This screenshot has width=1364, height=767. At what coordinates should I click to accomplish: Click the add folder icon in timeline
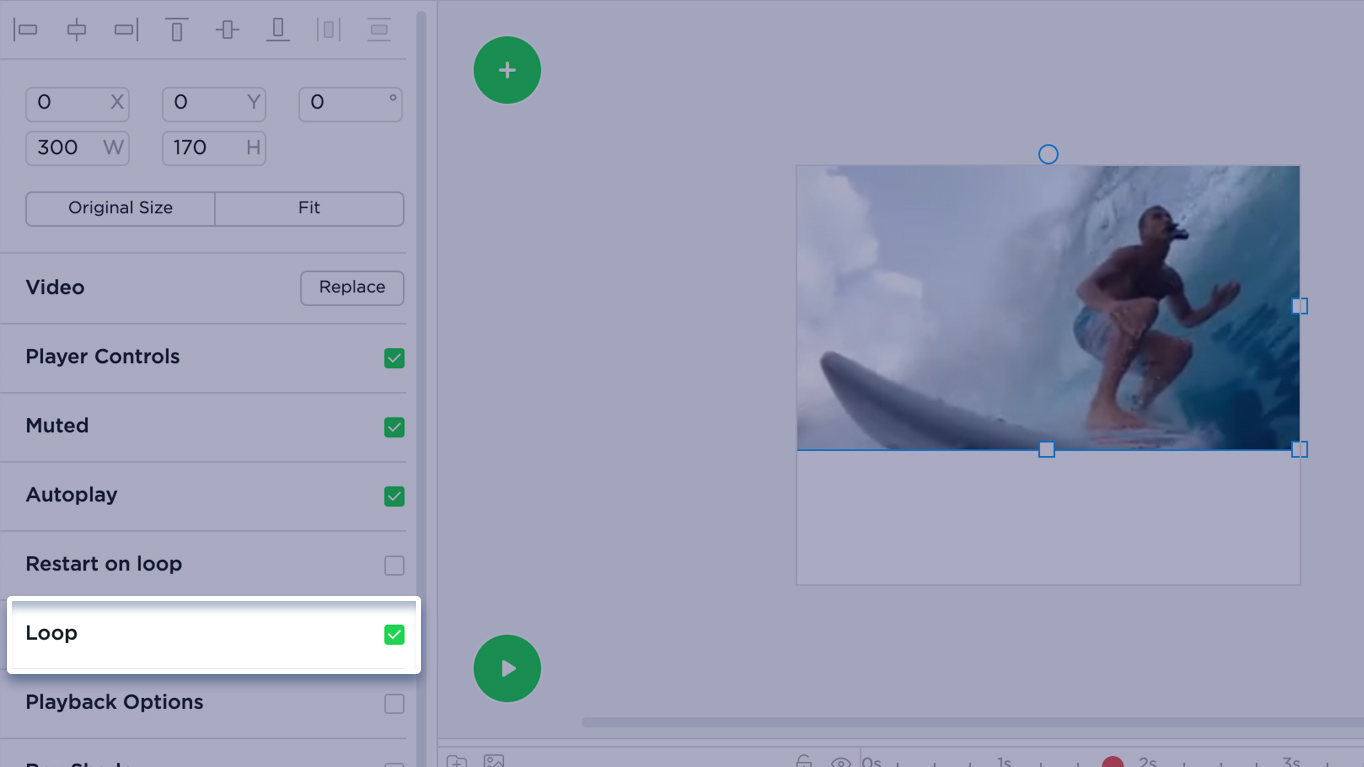click(457, 761)
